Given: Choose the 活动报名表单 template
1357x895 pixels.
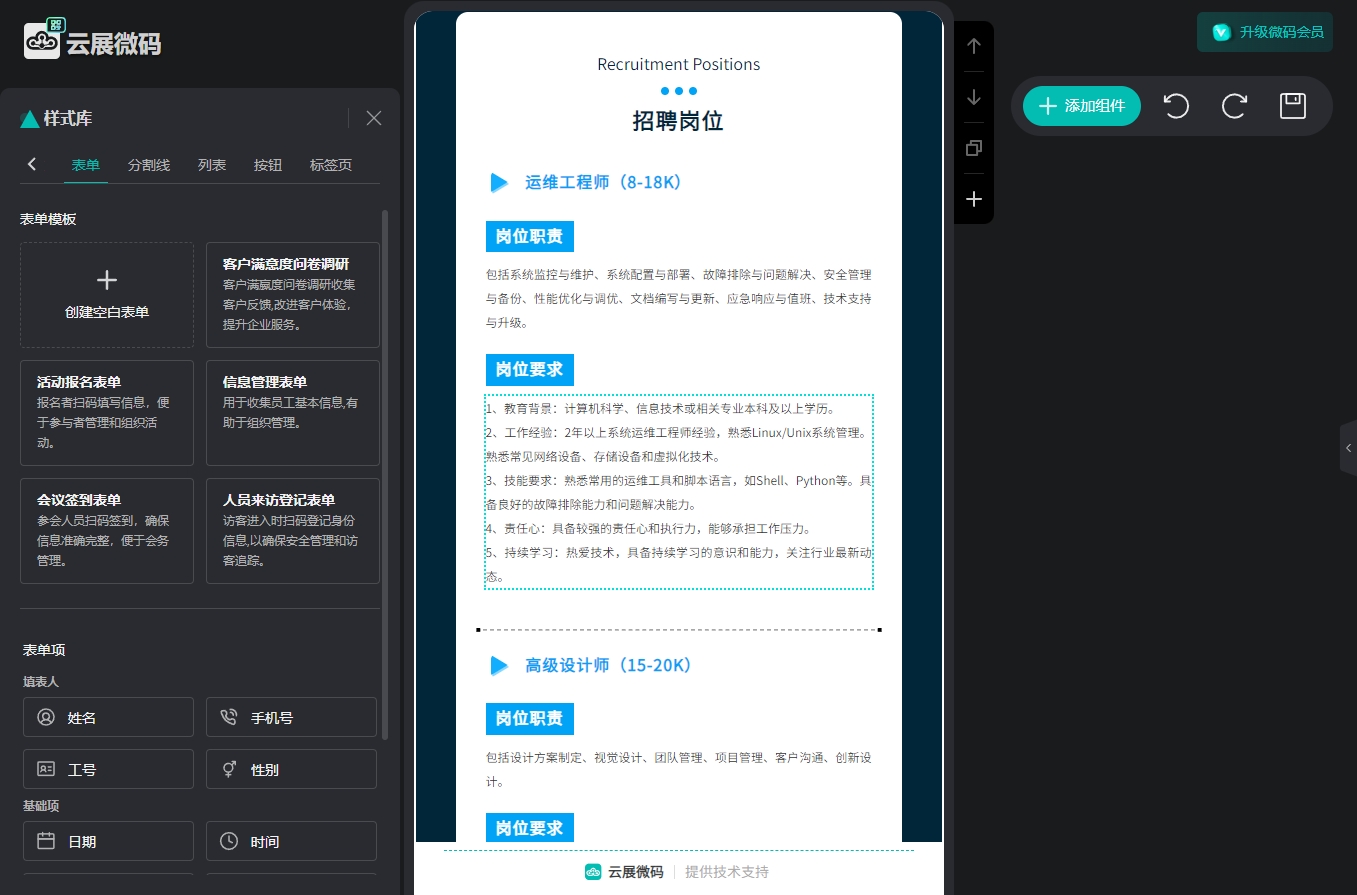Looking at the screenshot, I should (107, 413).
